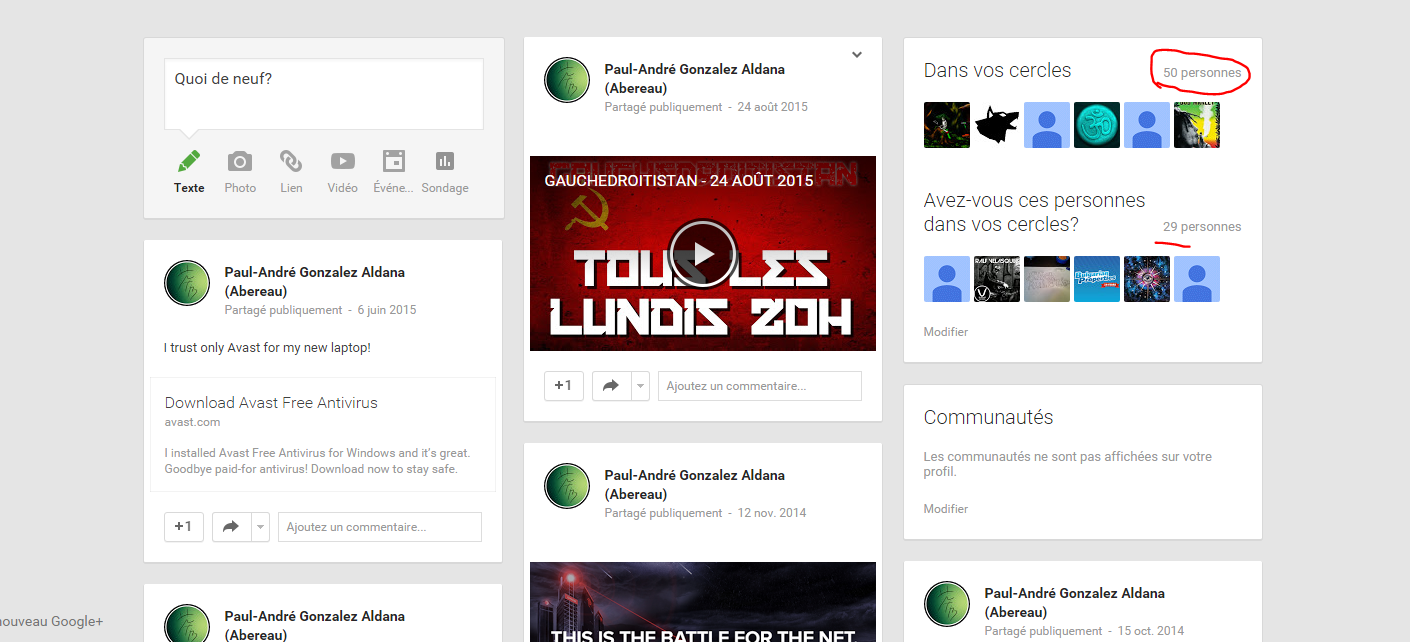Open share dropdown arrow under the video post
Viewport: 1410px width, 642px height.
[640, 386]
